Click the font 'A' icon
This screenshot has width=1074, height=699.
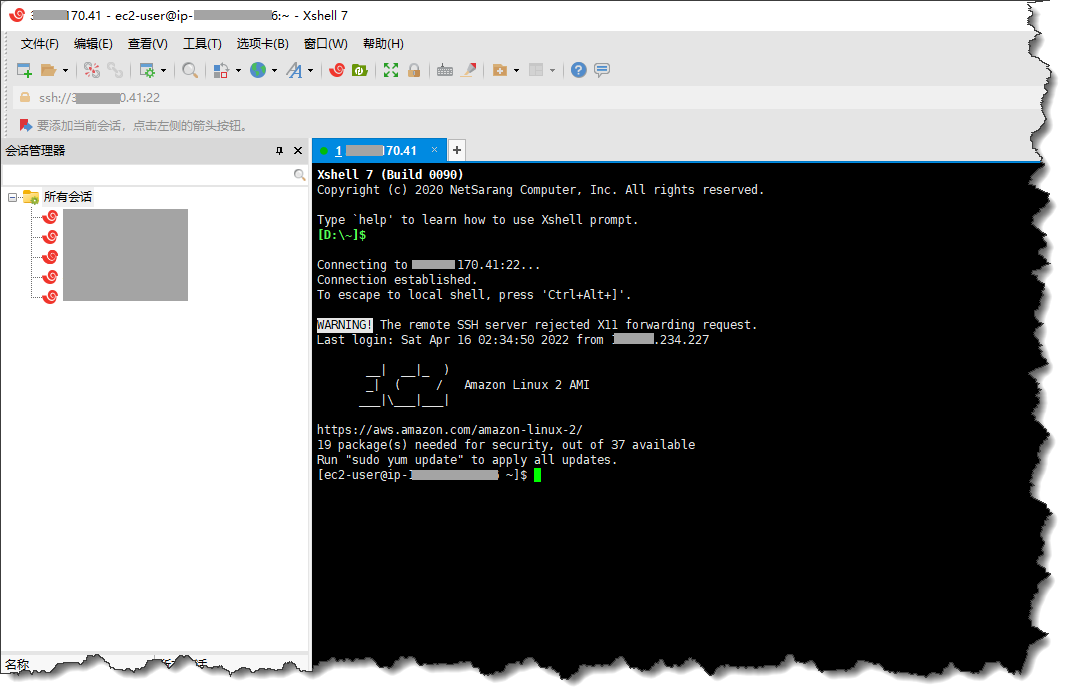pos(295,70)
